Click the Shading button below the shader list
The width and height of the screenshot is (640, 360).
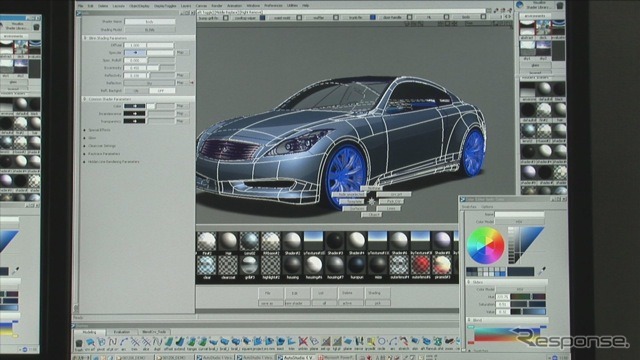click(378, 293)
